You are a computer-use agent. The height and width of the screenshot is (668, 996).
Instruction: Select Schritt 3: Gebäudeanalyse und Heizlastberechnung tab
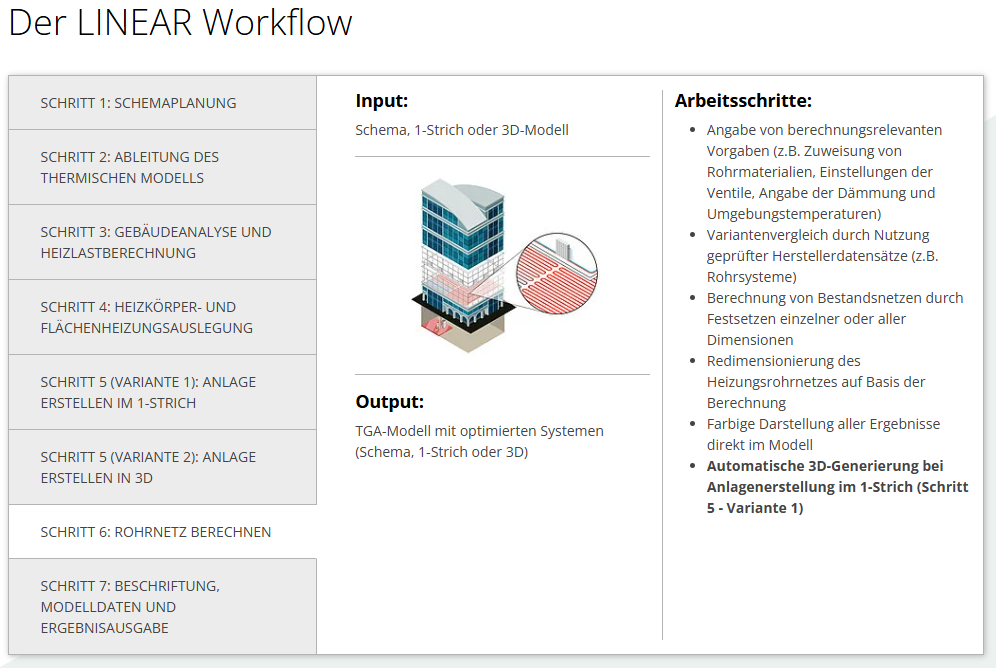155,242
